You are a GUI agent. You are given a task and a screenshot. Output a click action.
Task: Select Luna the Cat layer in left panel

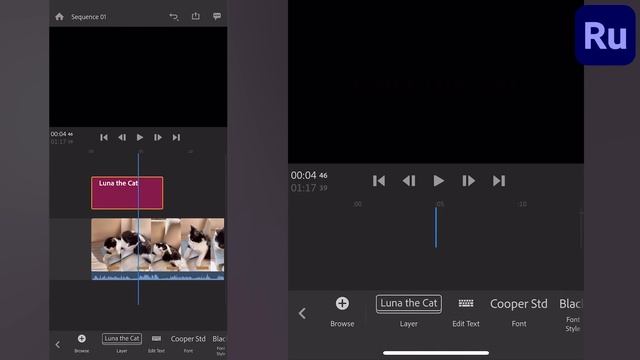[122, 338]
